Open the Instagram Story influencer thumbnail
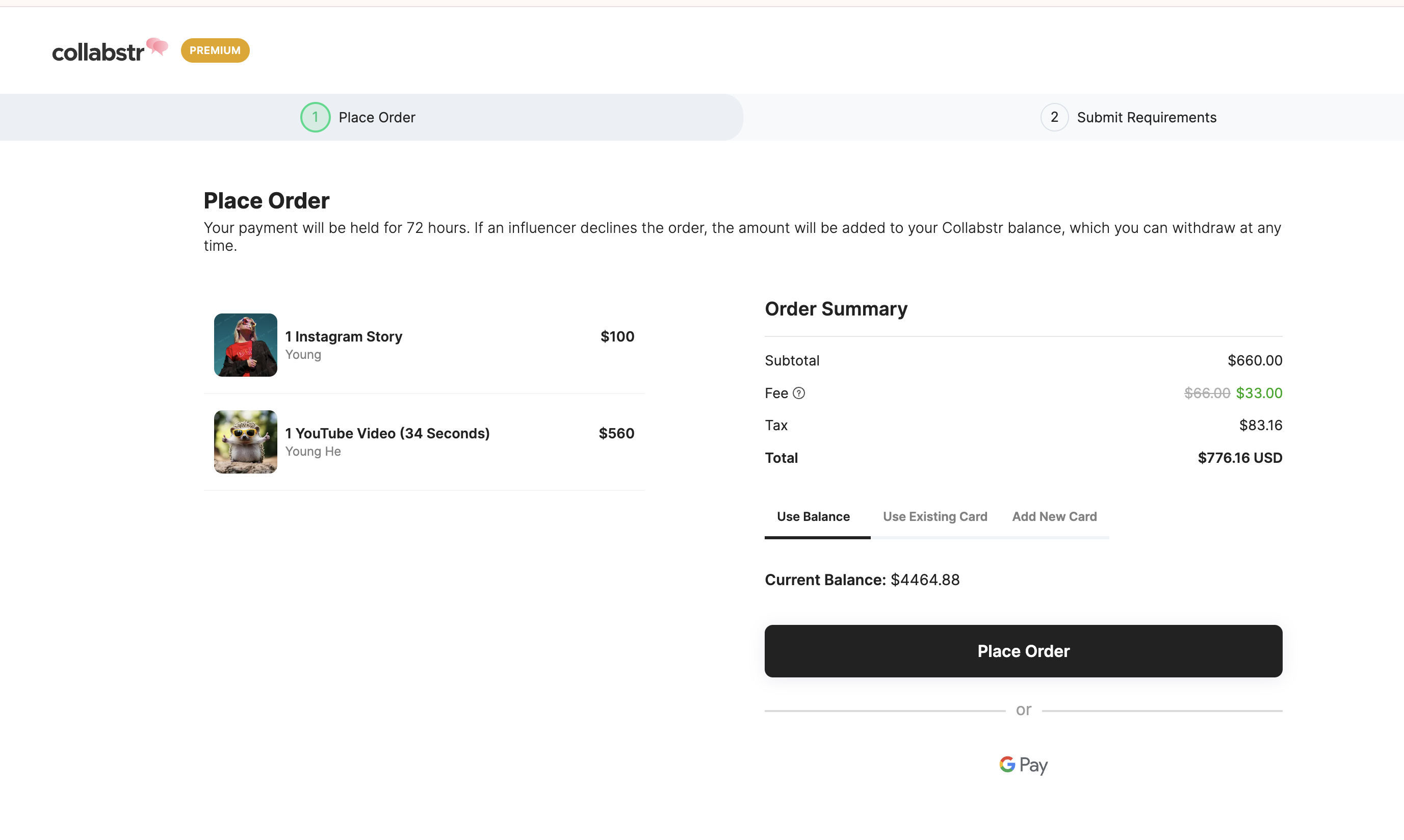Viewport: 1404px width, 840px height. point(246,345)
